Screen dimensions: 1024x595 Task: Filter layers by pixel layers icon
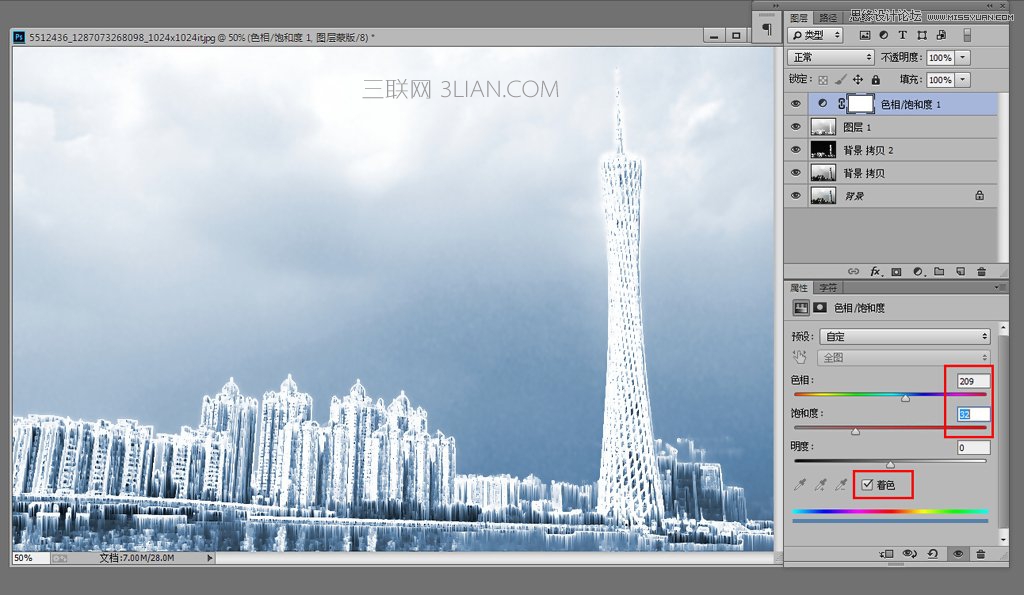[x=865, y=35]
